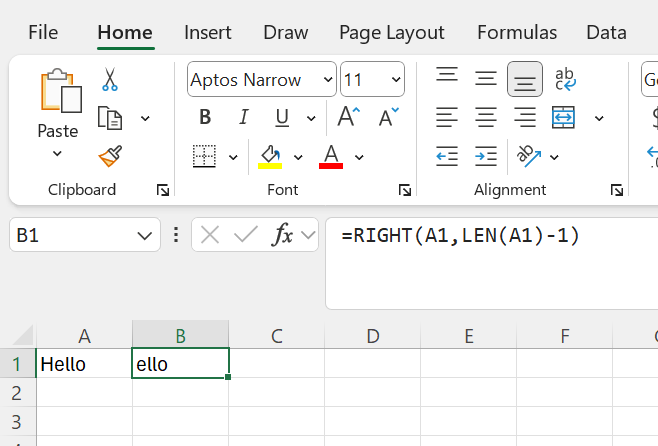Select column D header
658x446 pixels.
(x=373, y=336)
